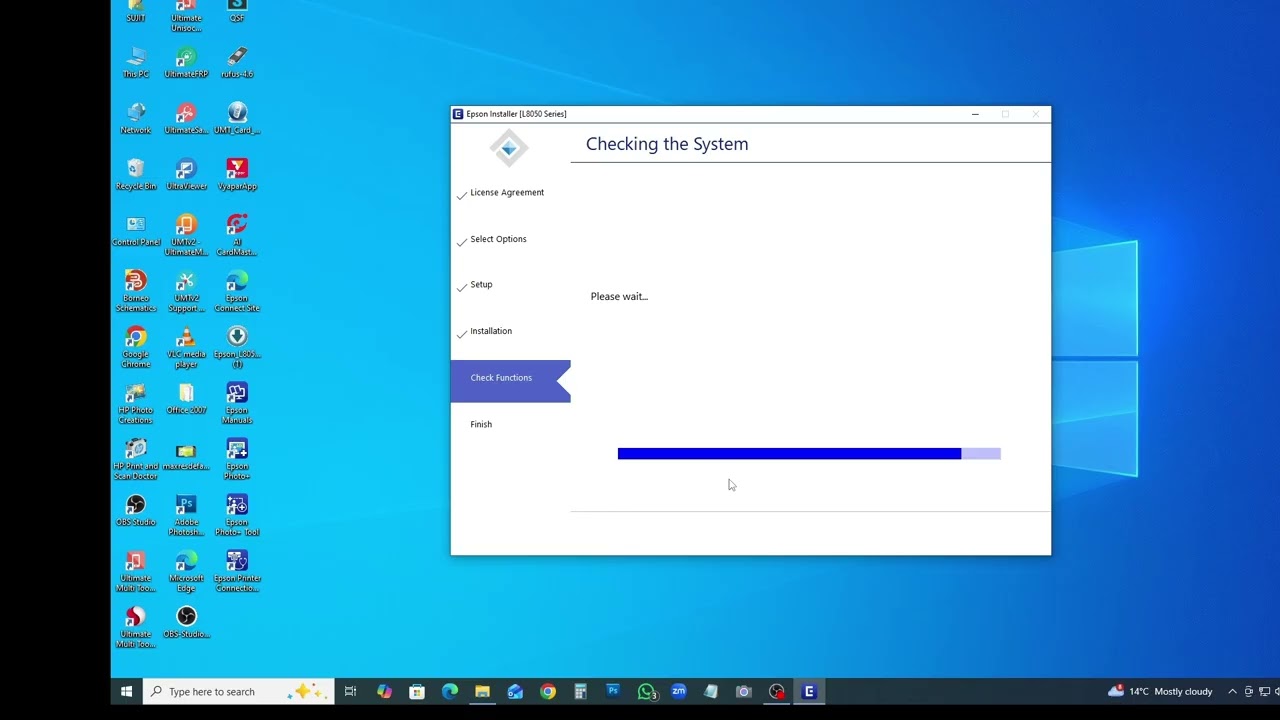Select the OBS Studio desktop shortcut
The height and width of the screenshot is (720, 1280).
tap(136, 510)
